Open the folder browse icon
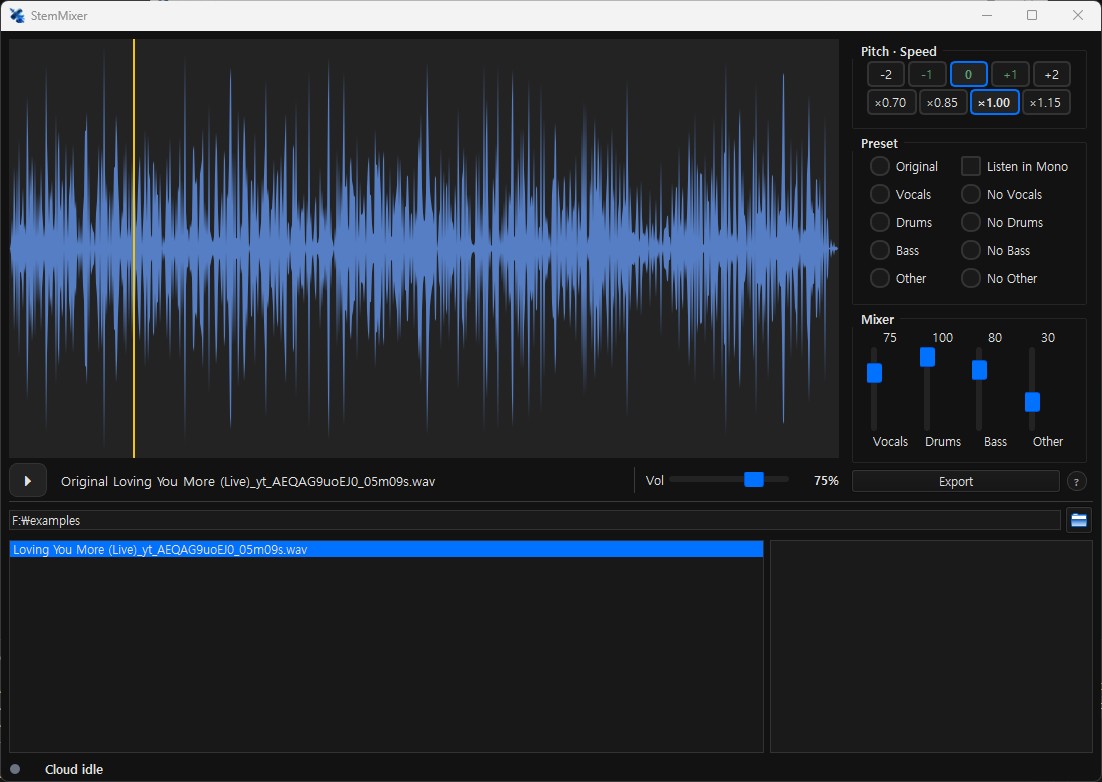This screenshot has width=1102, height=782. tap(1078, 520)
